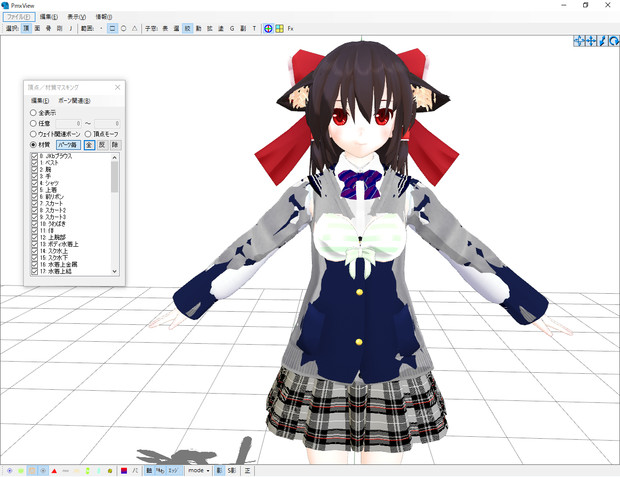Choose circle range selection shape
Image resolution: width=620 pixels, height=477 pixels.
(x=123, y=28)
